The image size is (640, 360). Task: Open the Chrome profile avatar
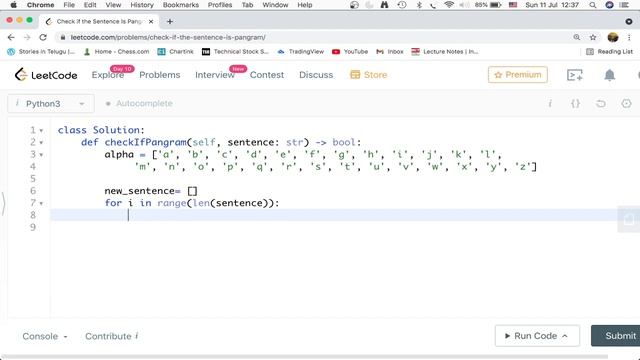tap(613, 37)
